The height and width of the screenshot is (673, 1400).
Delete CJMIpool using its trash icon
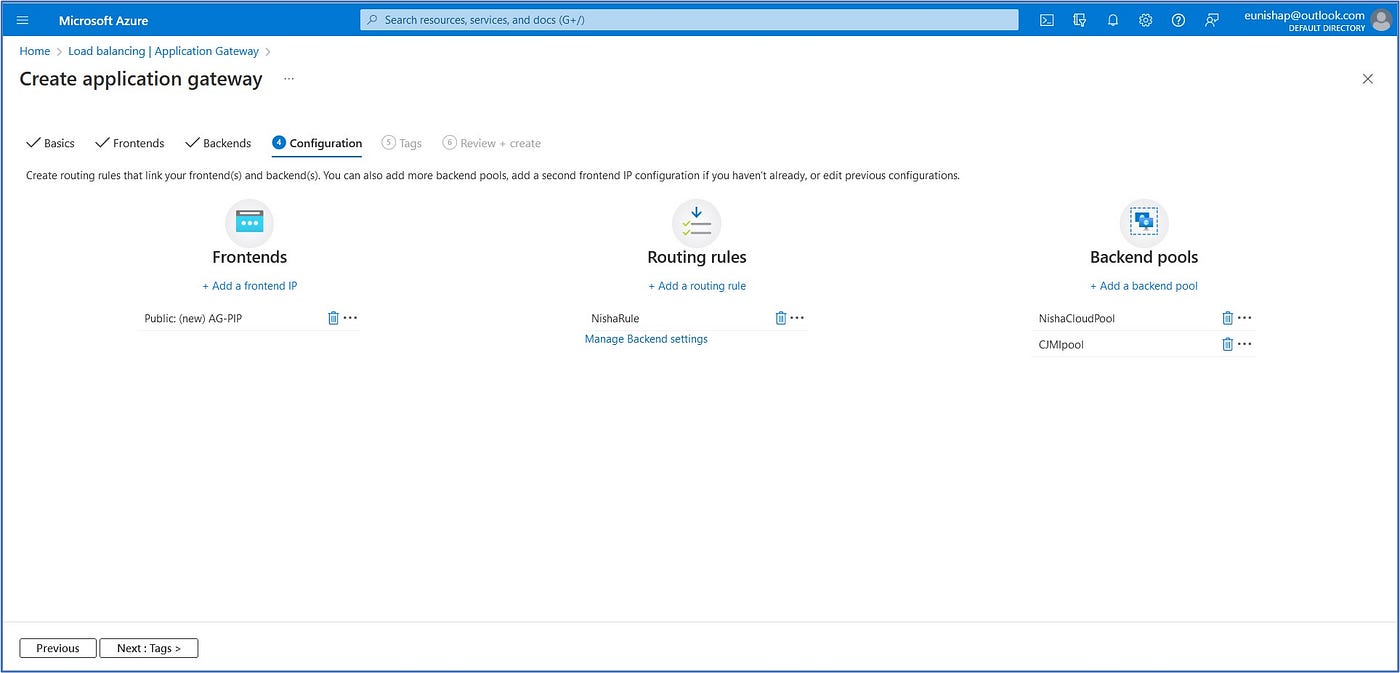pyautogui.click(x=1227, y=344)
